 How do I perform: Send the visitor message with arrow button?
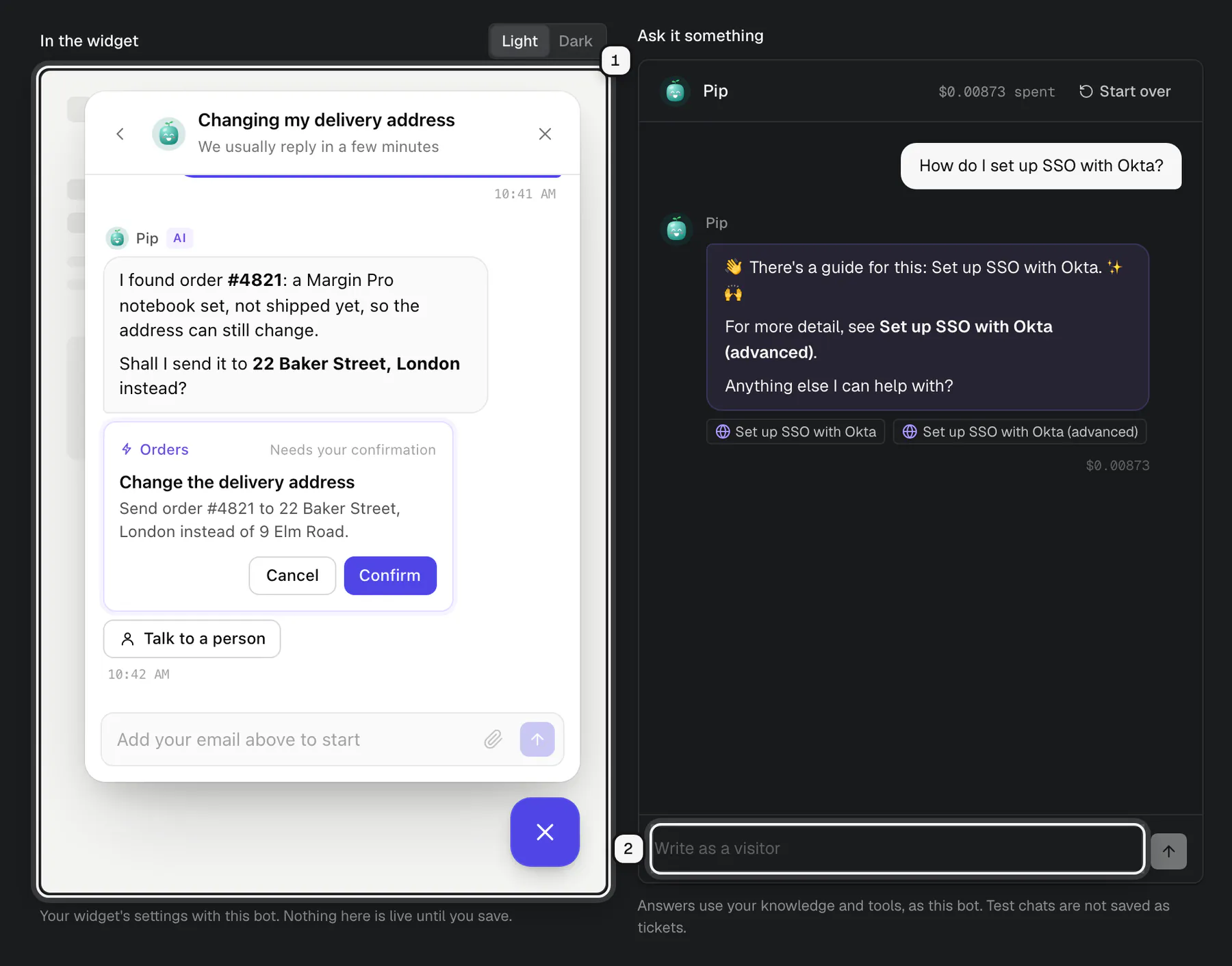pyautogui.click(x=1169, y=851)
